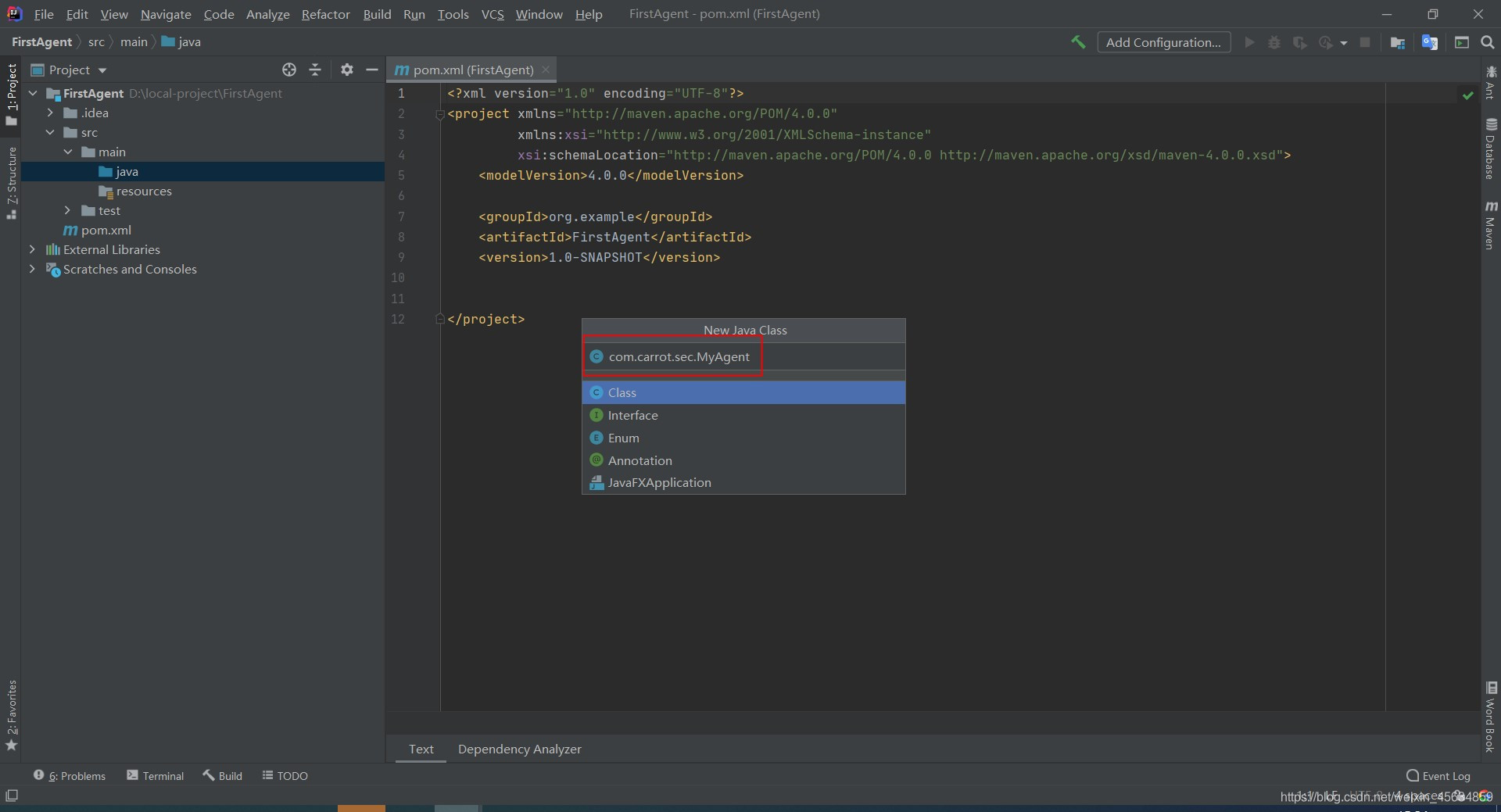Open the Structure side tab
The image size is (1501, 812).
click(x=11, y=182)
